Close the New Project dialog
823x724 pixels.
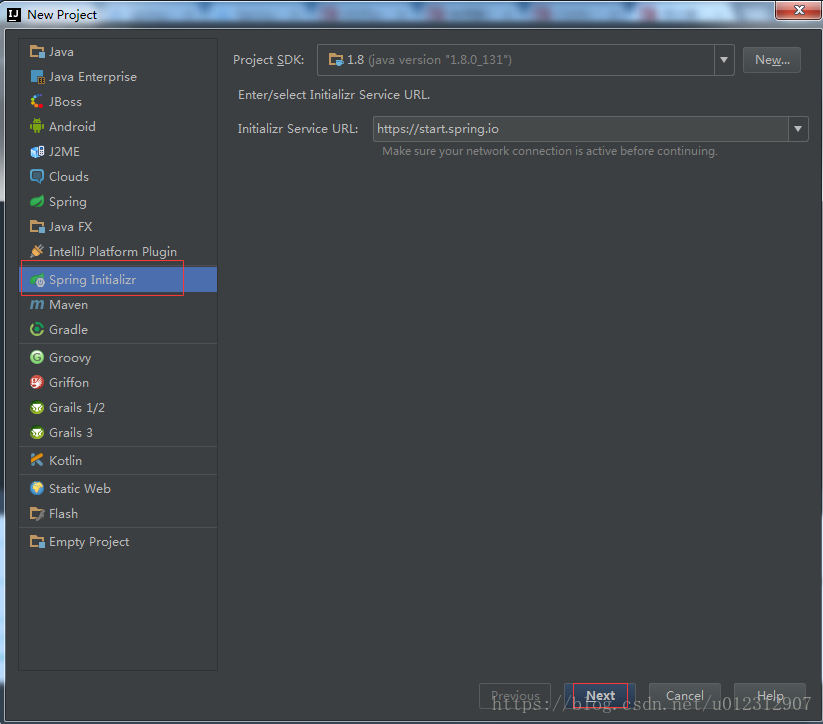click(798, 10)
